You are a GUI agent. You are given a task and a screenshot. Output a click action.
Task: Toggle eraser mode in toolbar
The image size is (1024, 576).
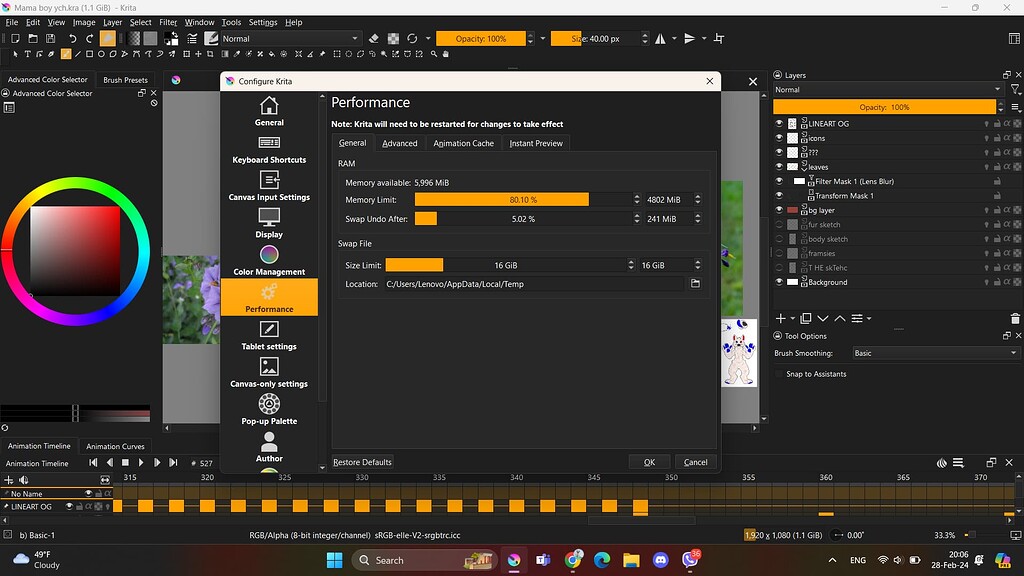pyautogui.click(x=374, y=39)
